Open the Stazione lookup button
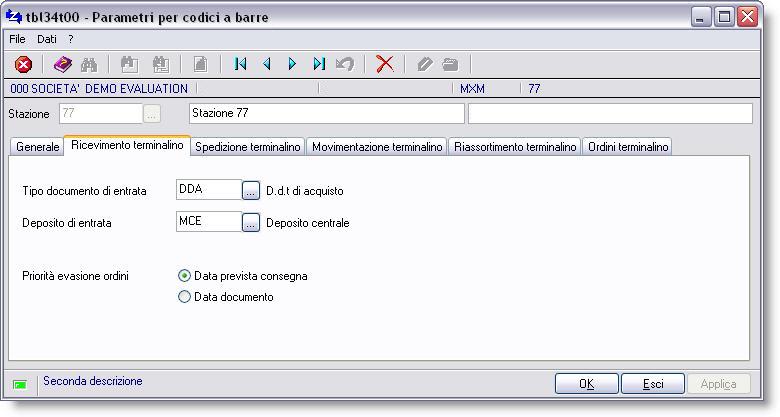Image resolution: width=780 pixels, height=417 pixels. click(x=152, y=113)
